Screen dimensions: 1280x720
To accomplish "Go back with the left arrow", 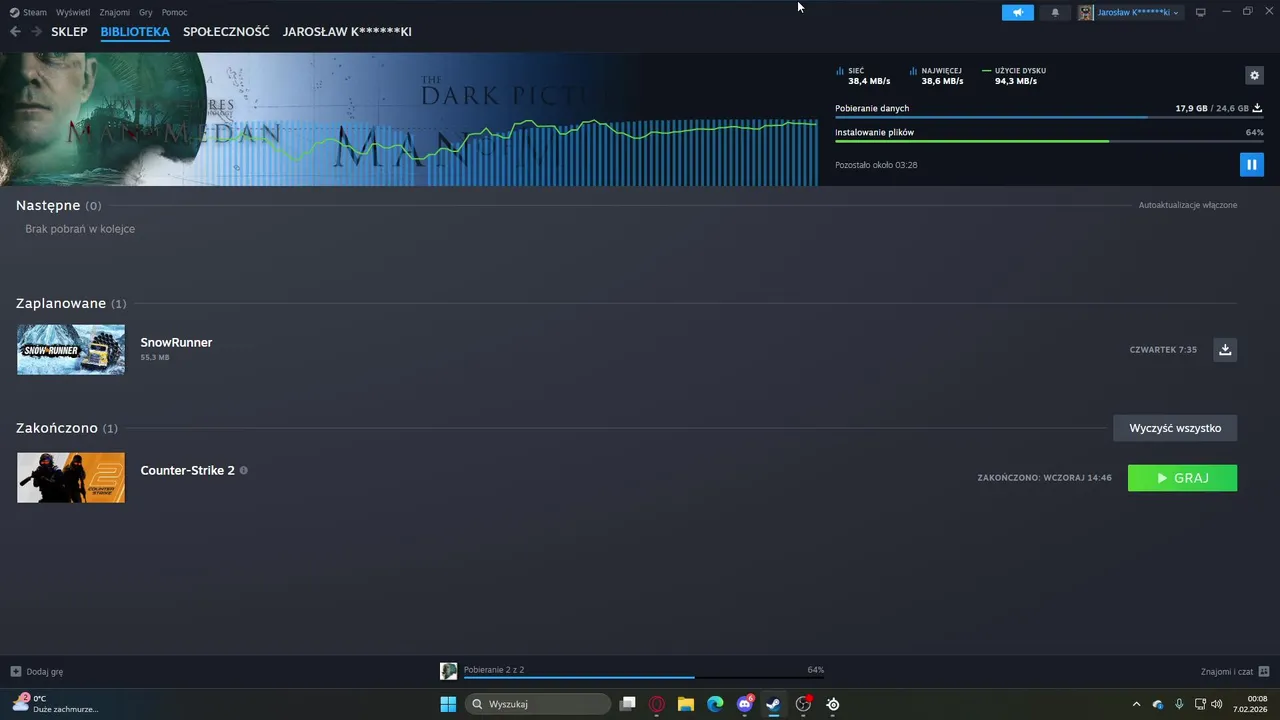I will (14, 31).
